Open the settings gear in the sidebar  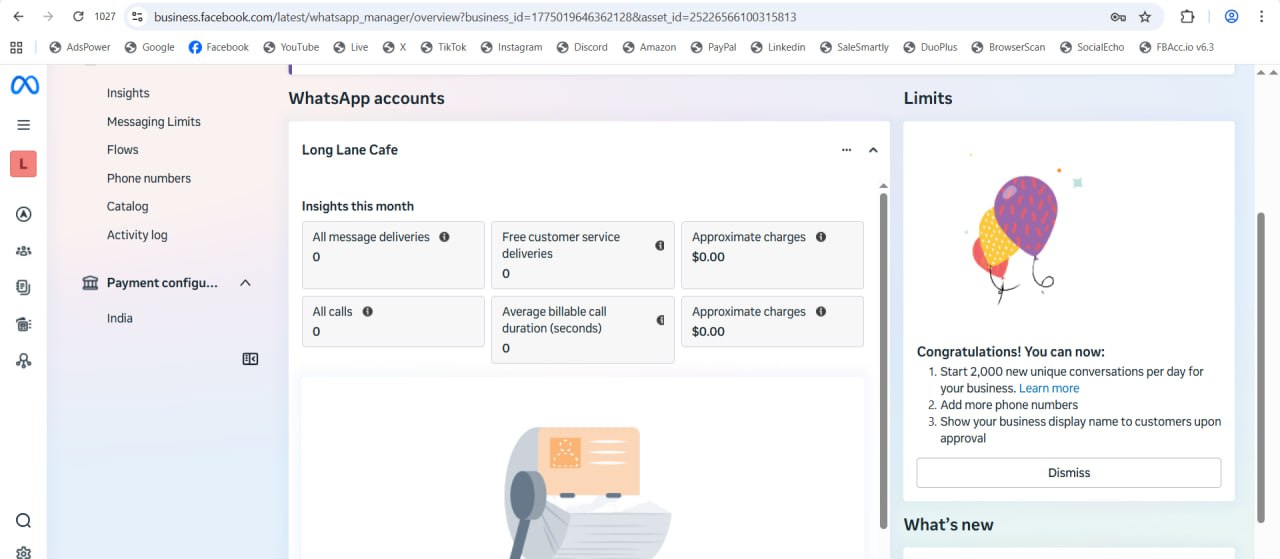tap(24, 552)
